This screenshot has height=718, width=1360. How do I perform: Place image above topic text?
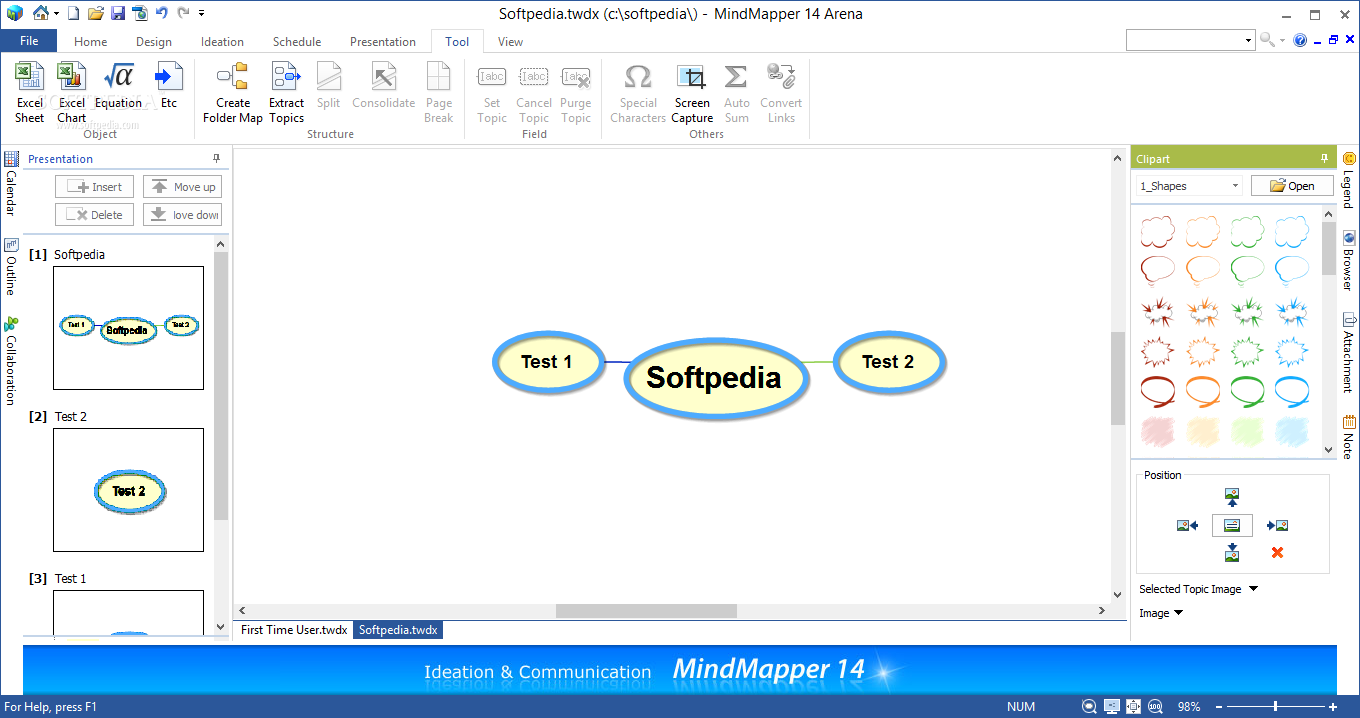(1232, 497)
